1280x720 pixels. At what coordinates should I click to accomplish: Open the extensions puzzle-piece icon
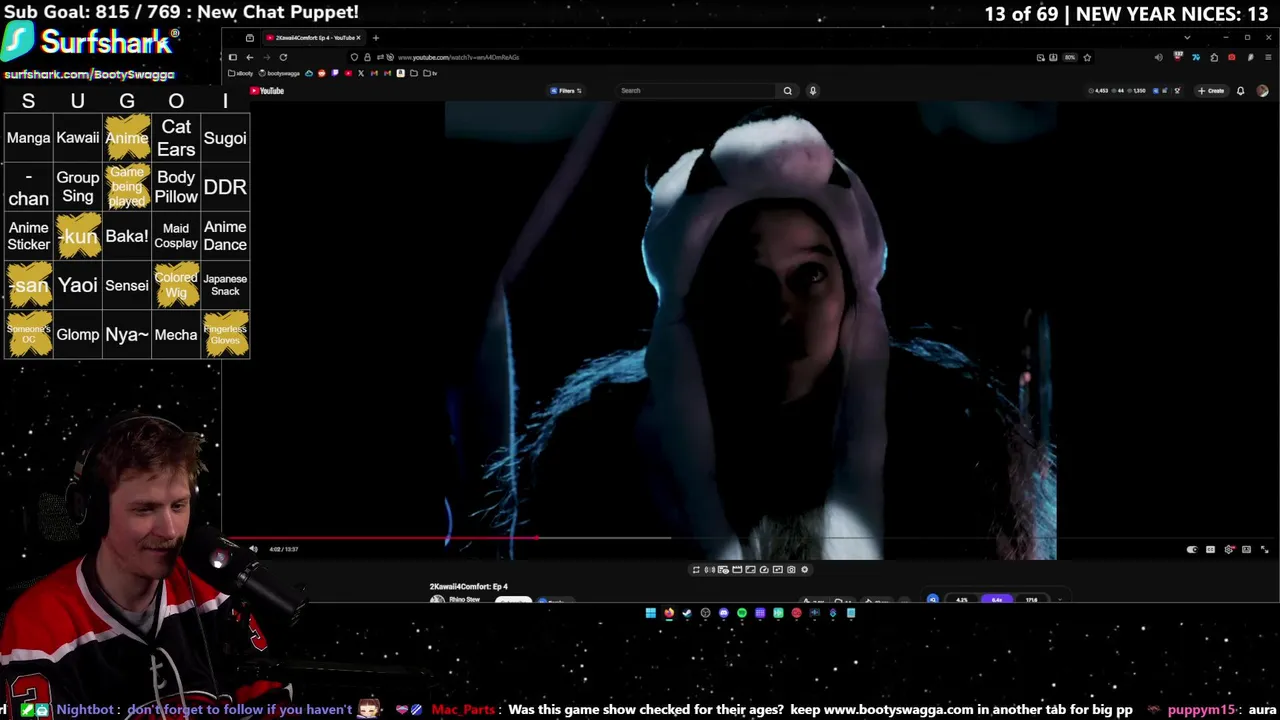click(1214, 57)
